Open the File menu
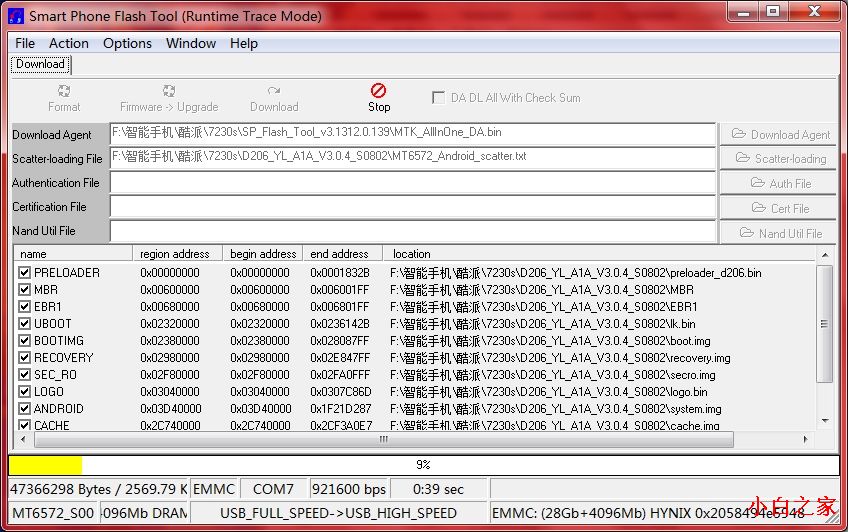Screen dimensions: 848x532 25,43
